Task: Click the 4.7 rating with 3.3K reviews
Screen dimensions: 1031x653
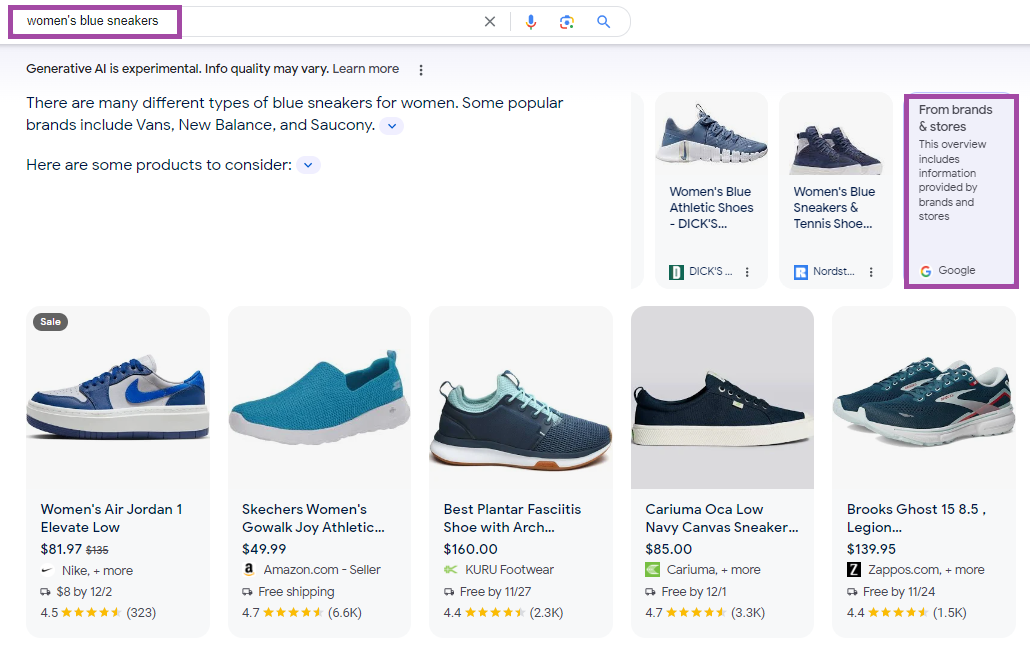Action: pyautogui.click(x=705, y=613)
